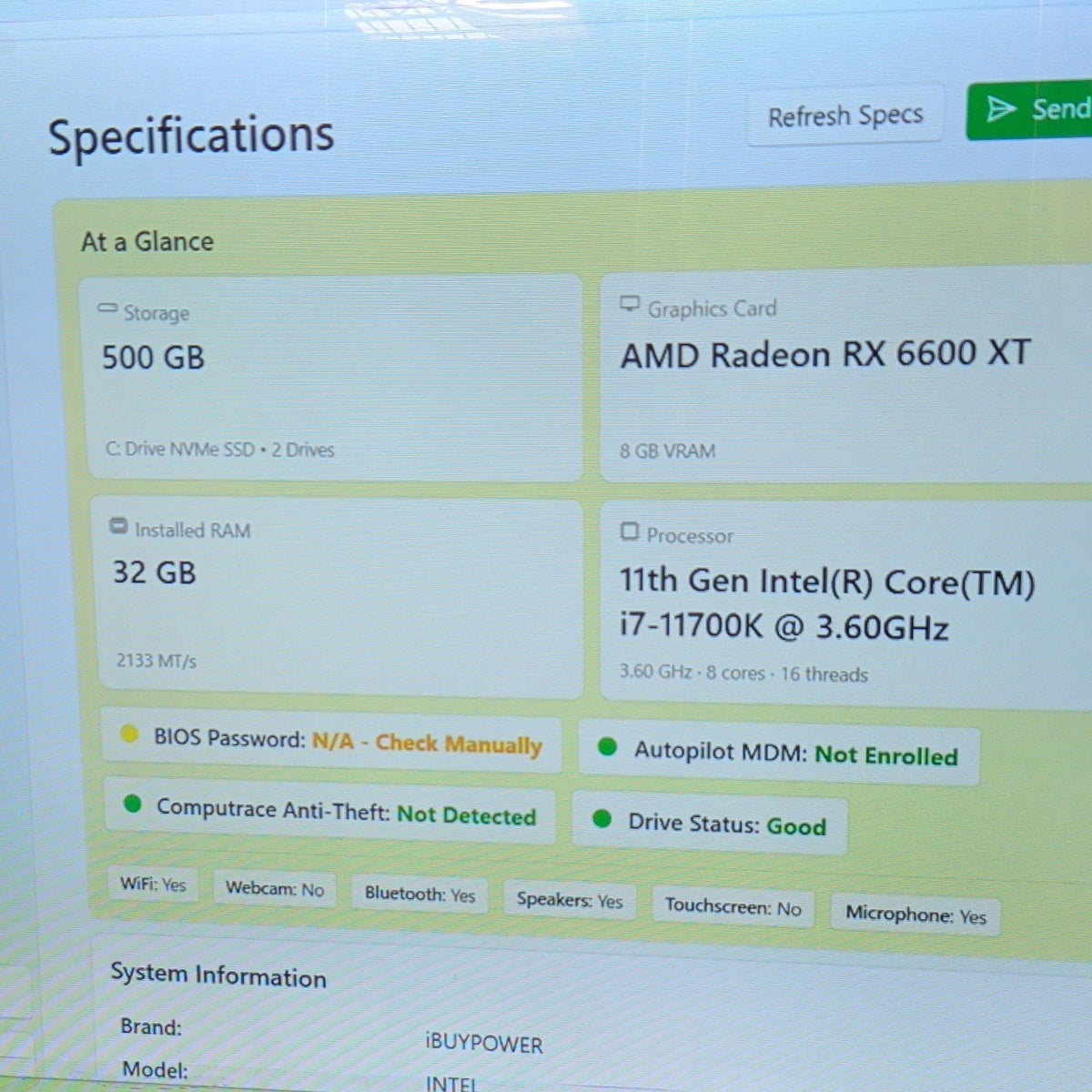
Task: Click the 'Speakers: Yes' badge
Action: pyautogui.click(x=570, y=900)
